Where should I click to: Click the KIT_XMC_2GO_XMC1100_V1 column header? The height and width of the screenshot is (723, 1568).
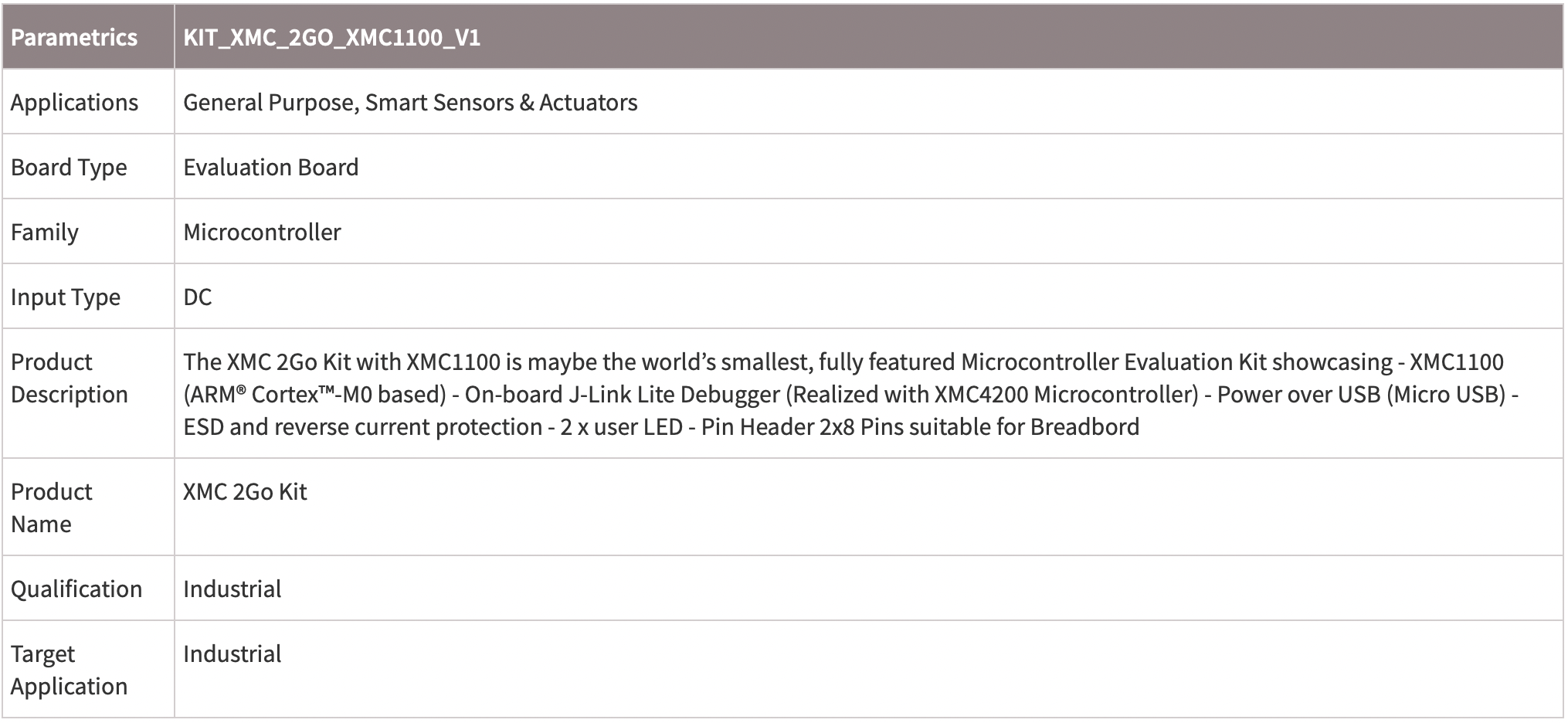click(332, 37)
